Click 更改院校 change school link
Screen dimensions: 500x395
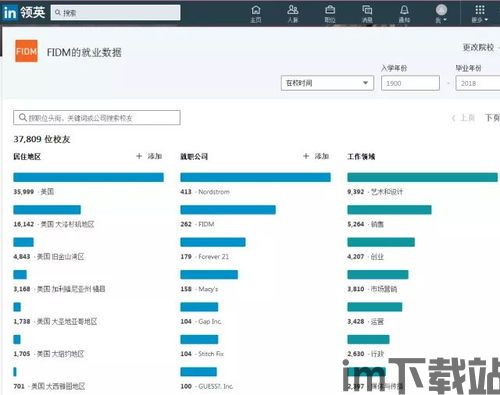[x=478, y=47]
